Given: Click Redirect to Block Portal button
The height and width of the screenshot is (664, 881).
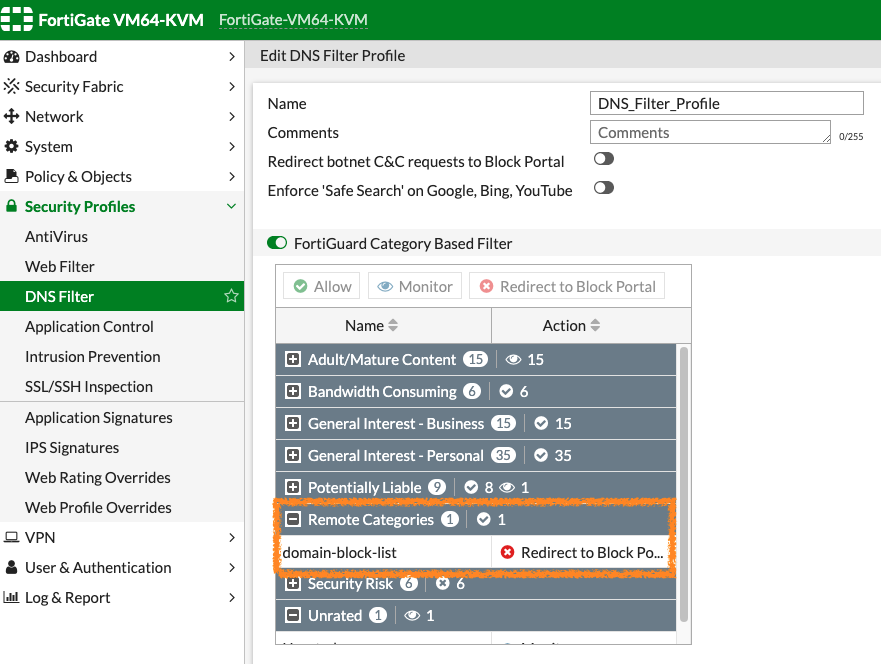Looking at the screenshot, I should click(x=567, y=286).
